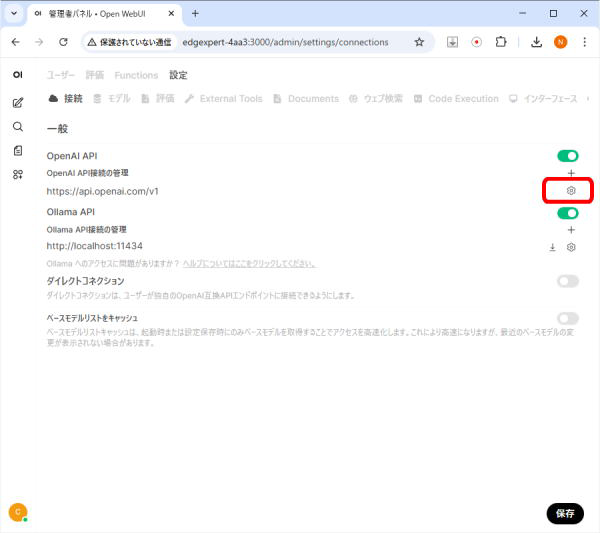Expand Chrome tab search dropdown arrow
Image resolution: width=600 pixels, height=533 pixels.
[x=14, y=14]
